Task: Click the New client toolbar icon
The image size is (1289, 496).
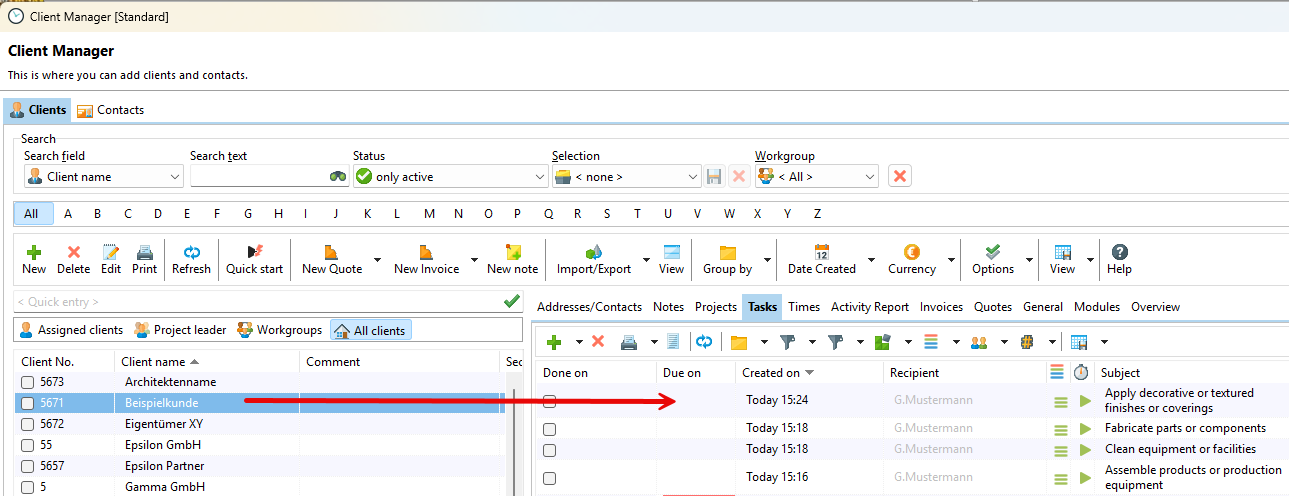Action: pyautogui.click(x=34, y=259)
